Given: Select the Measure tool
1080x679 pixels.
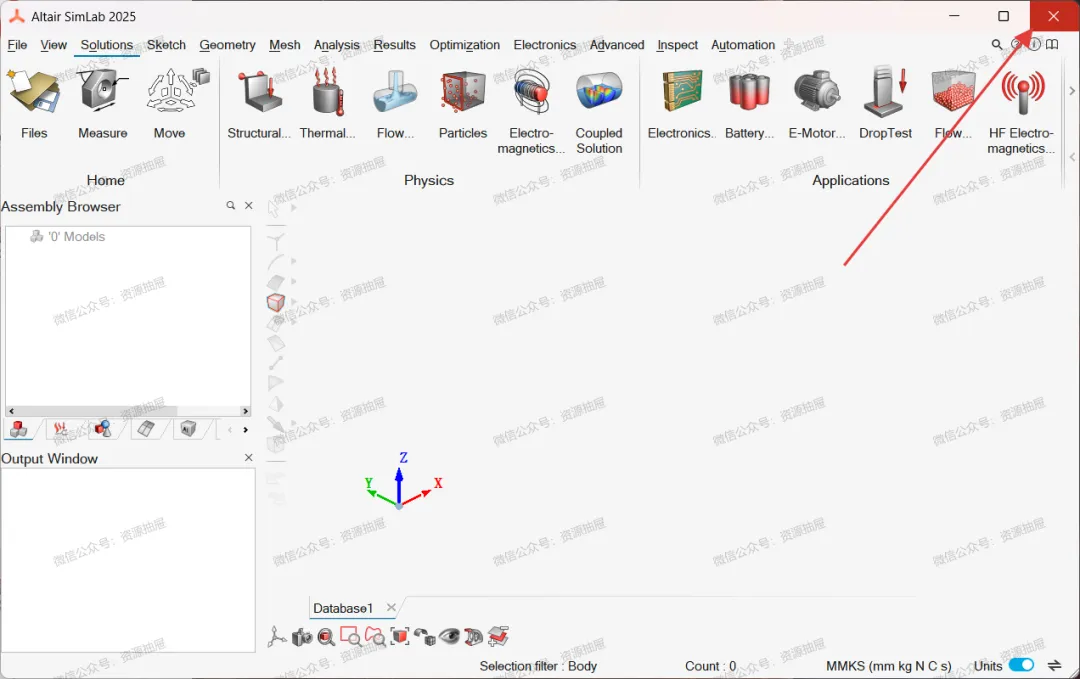Looking at the screenshot, I should click(102, 103).
